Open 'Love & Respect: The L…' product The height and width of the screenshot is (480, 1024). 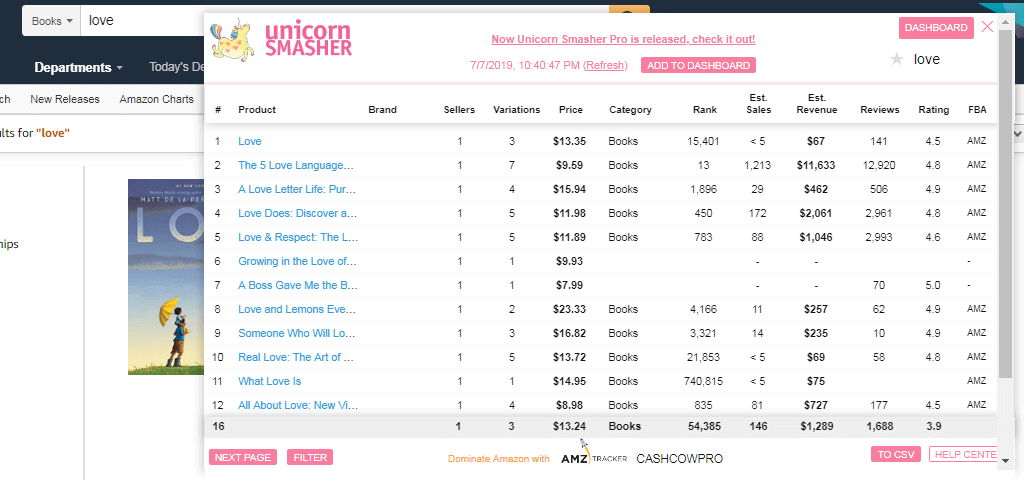tap(298, 237)
